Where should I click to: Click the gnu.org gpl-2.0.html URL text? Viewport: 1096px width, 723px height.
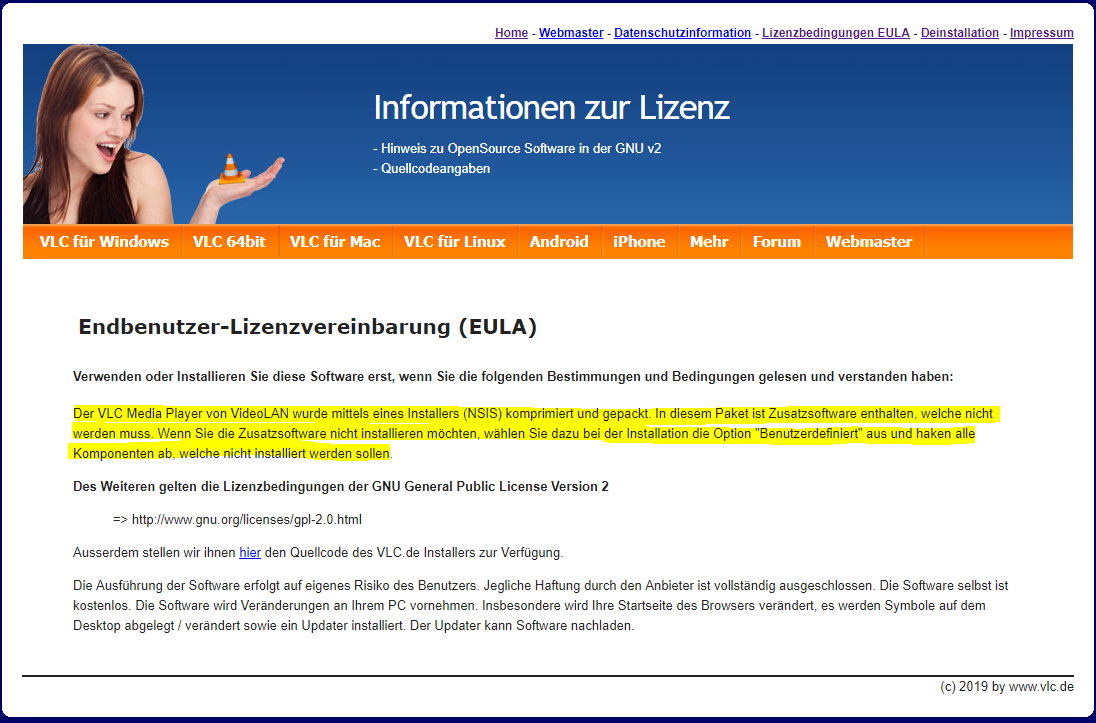[x=247, y=520]
